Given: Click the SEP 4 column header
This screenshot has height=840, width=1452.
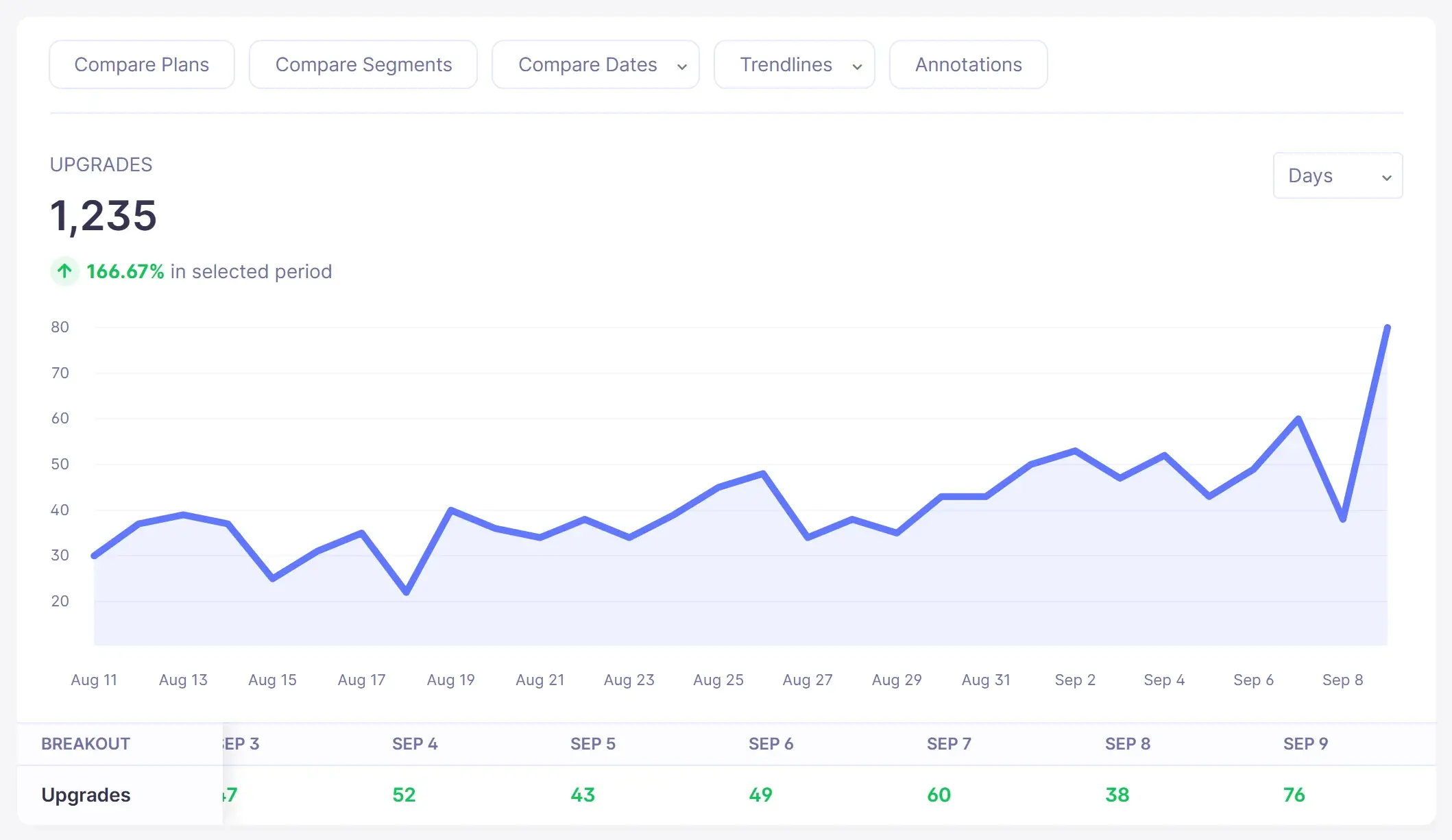Looking at the screenshot, I should (415, 744).
